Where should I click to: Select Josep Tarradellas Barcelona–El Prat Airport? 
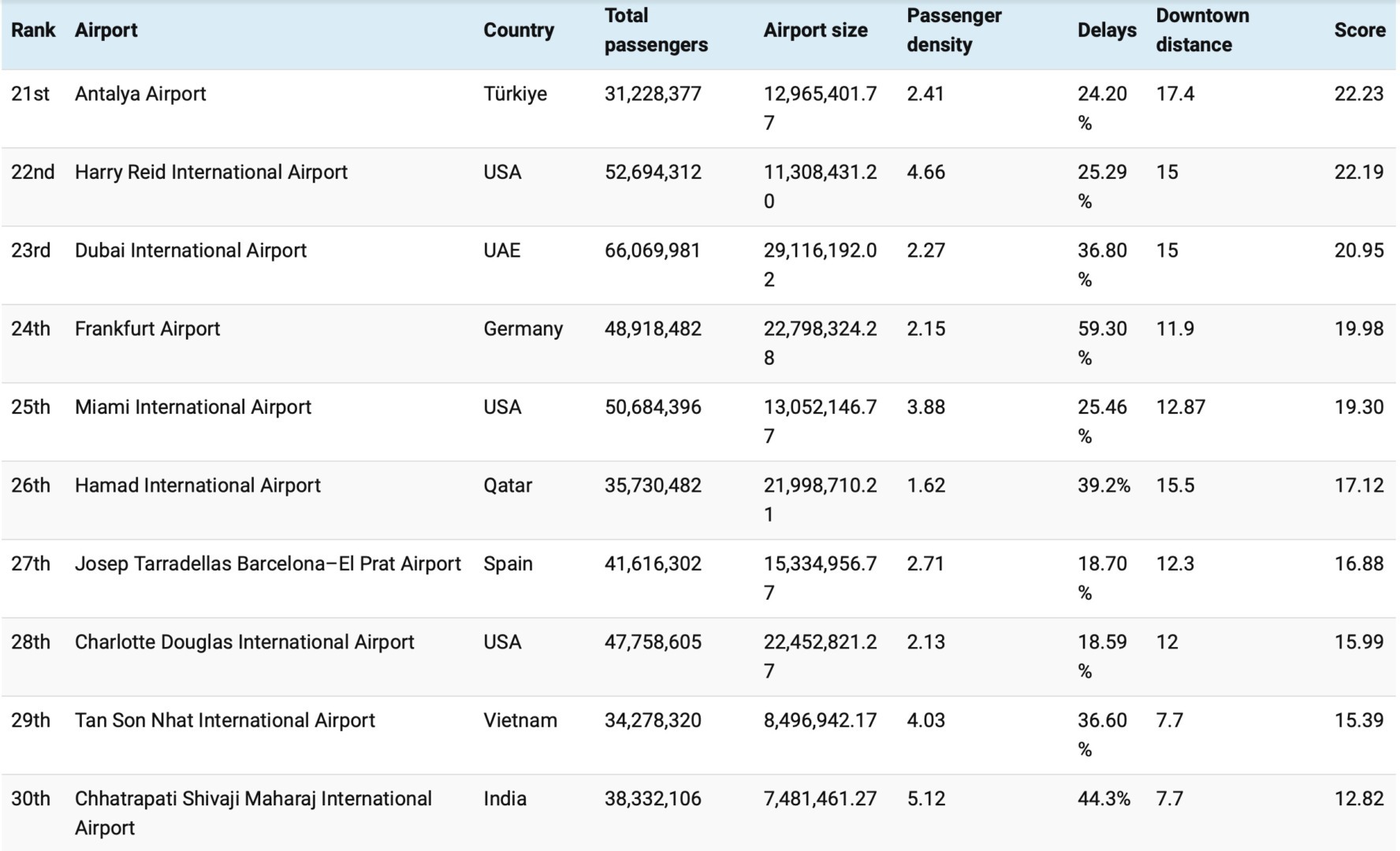(268, 563)
